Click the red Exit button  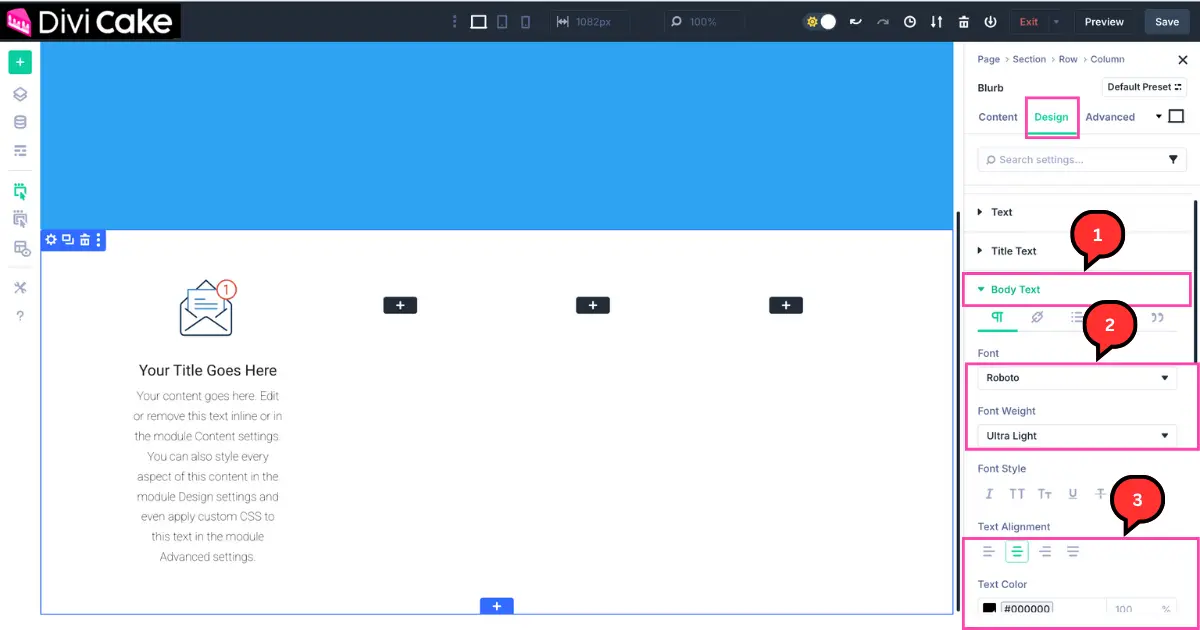(1028, 22)
